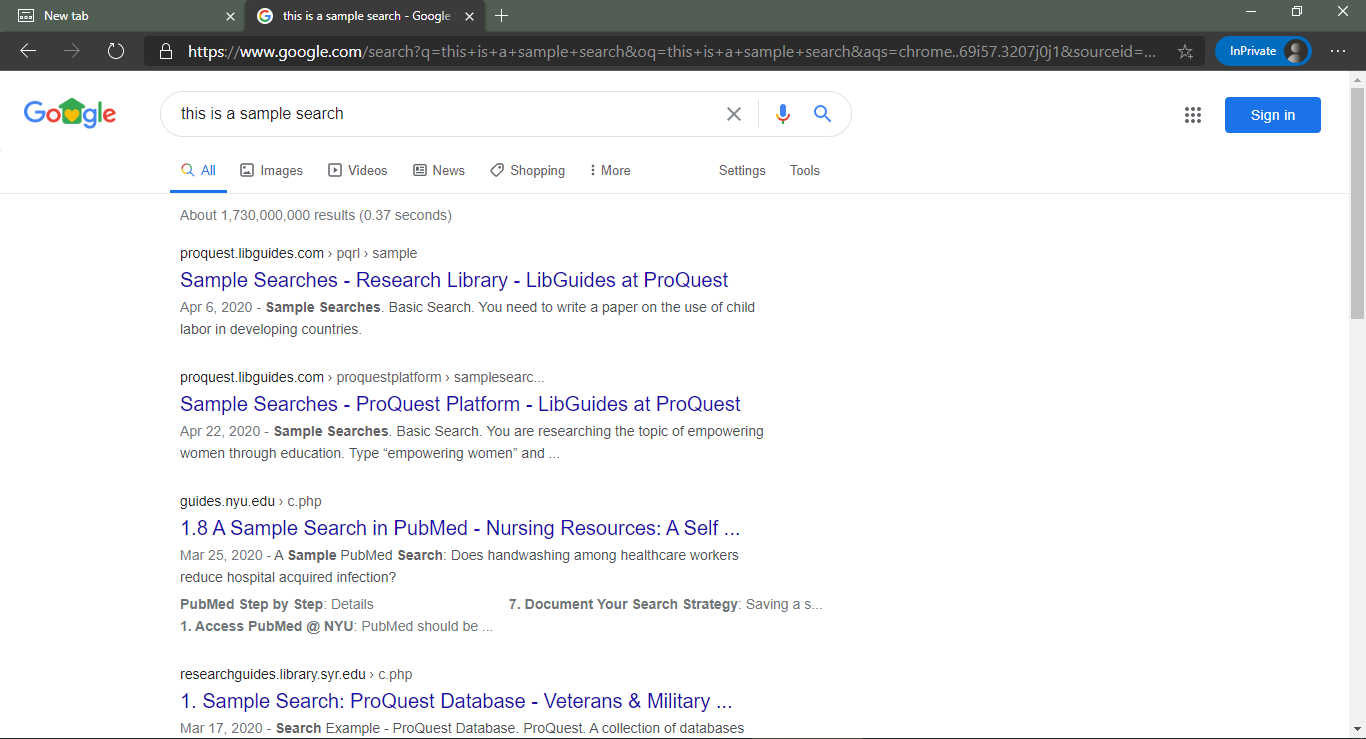The width and height of the screenshot is (1366, 739).
Task: Switch to Videos results
Action: coord(358,171)
